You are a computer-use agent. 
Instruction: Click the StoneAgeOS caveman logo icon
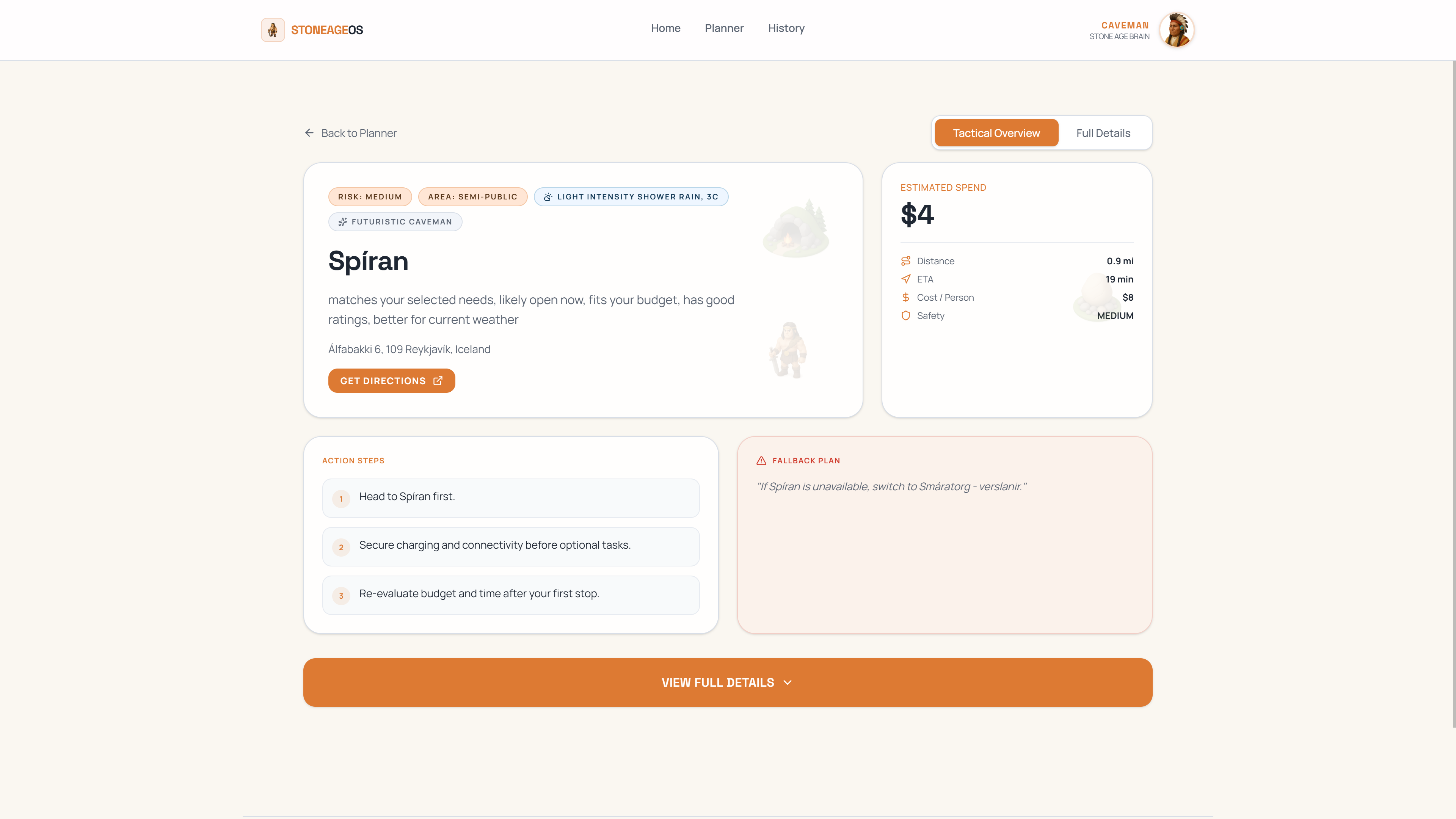(273, 30)
